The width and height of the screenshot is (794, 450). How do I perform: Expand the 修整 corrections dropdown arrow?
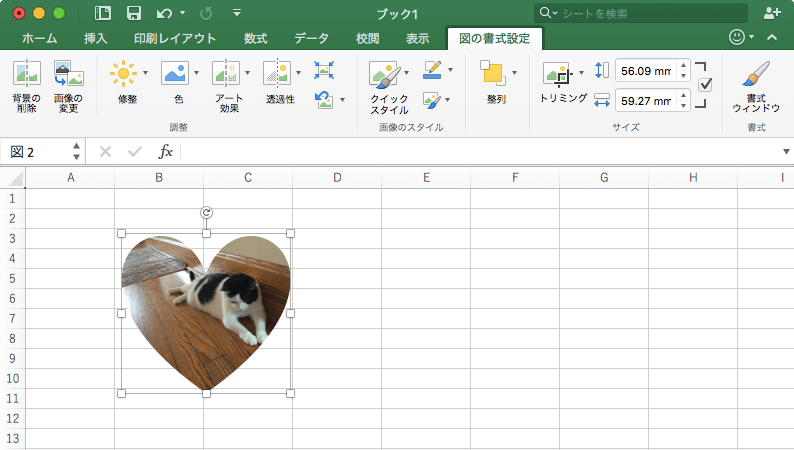tap(145, 73)
